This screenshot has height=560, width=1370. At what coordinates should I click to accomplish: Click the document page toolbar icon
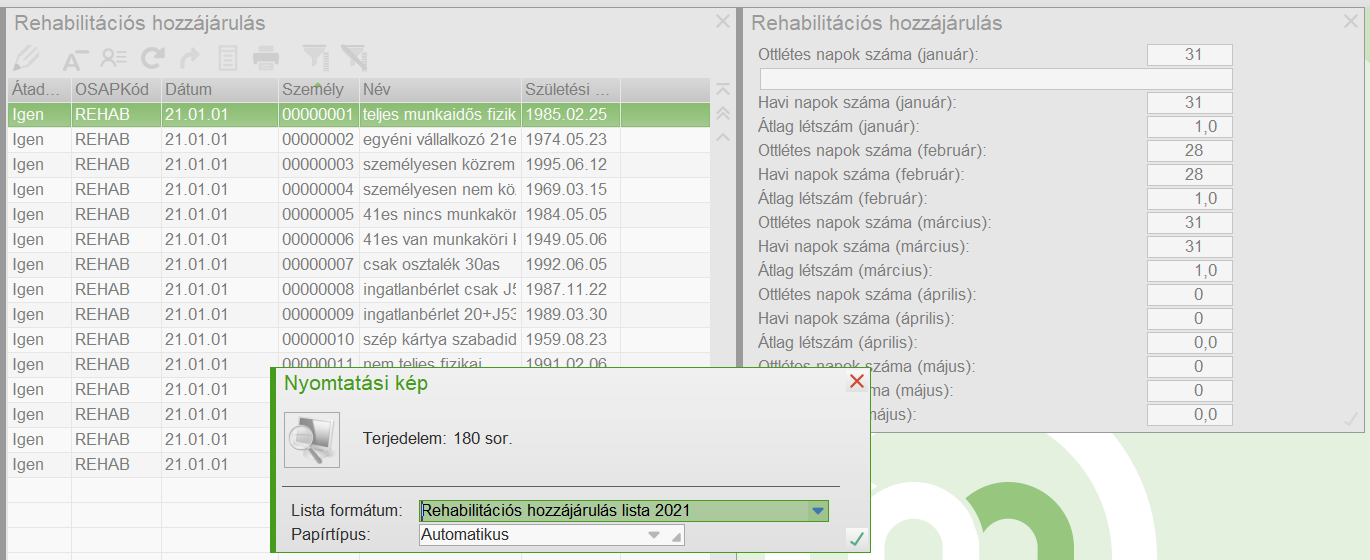tap(228, 58)
